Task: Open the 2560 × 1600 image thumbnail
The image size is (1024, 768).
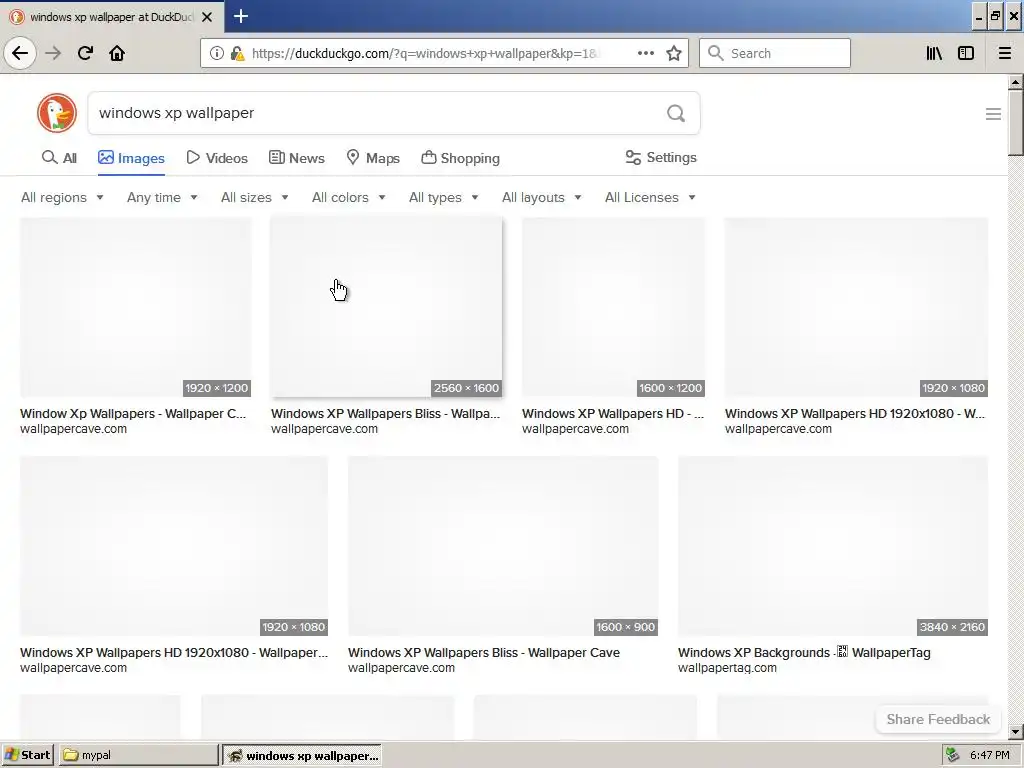Action: 387,307
